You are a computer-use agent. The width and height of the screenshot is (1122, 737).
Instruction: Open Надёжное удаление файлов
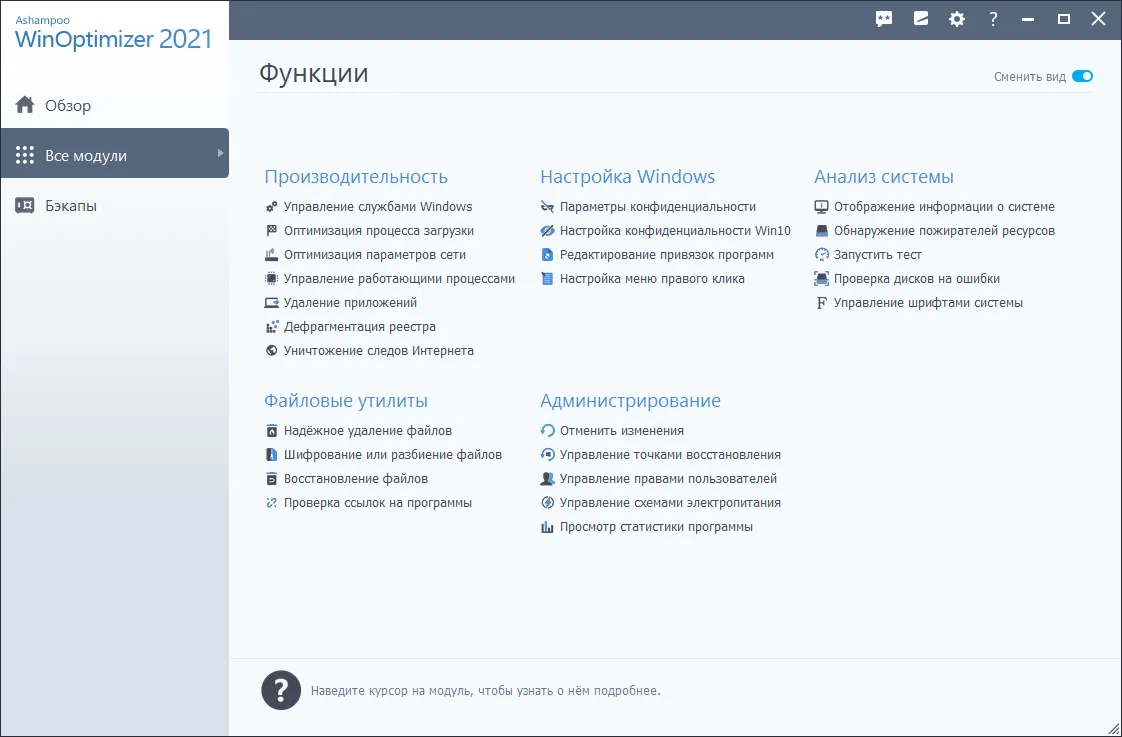[x=368, y=431]
